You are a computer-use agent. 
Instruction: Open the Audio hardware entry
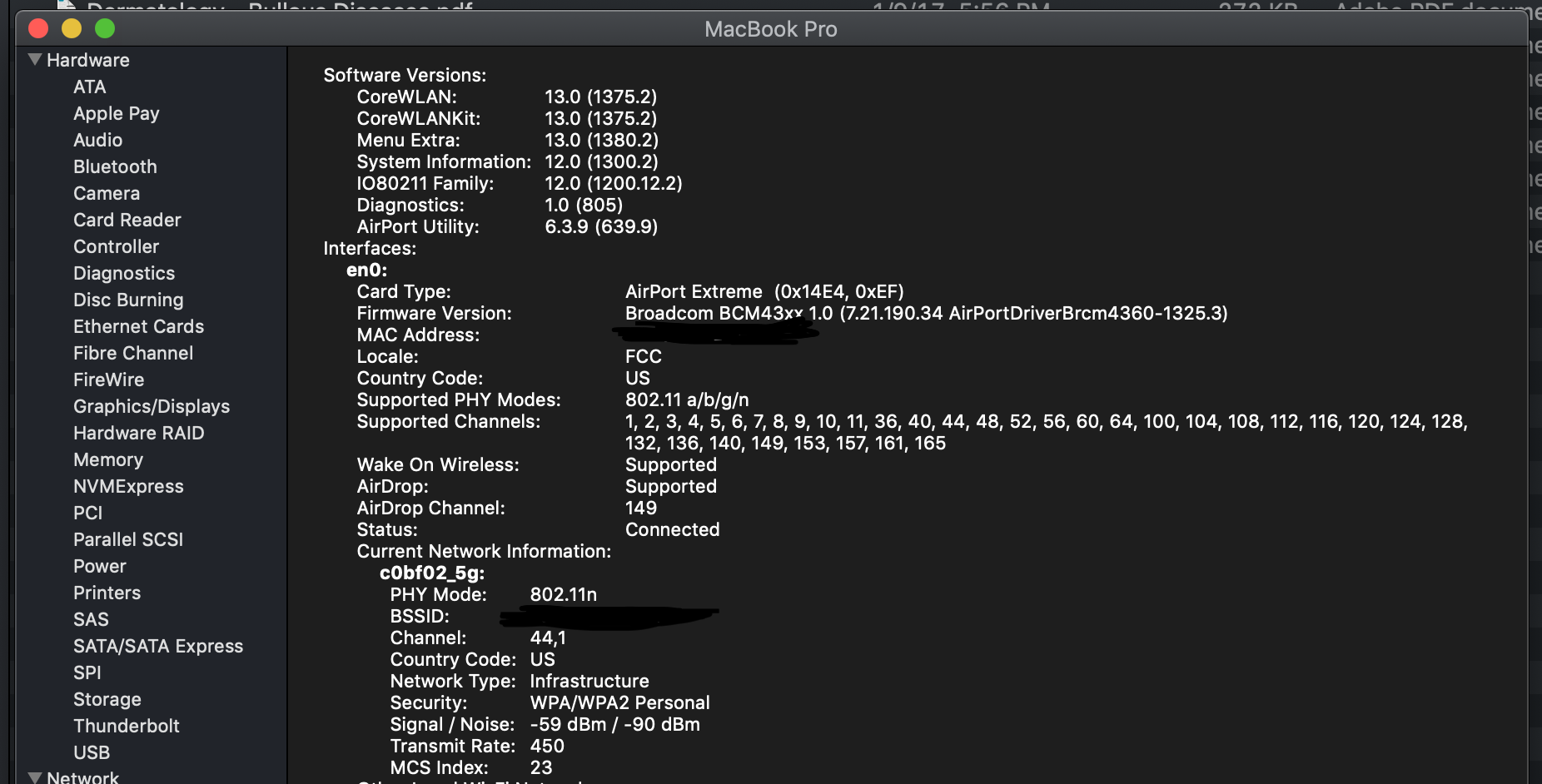pos(97,140)
